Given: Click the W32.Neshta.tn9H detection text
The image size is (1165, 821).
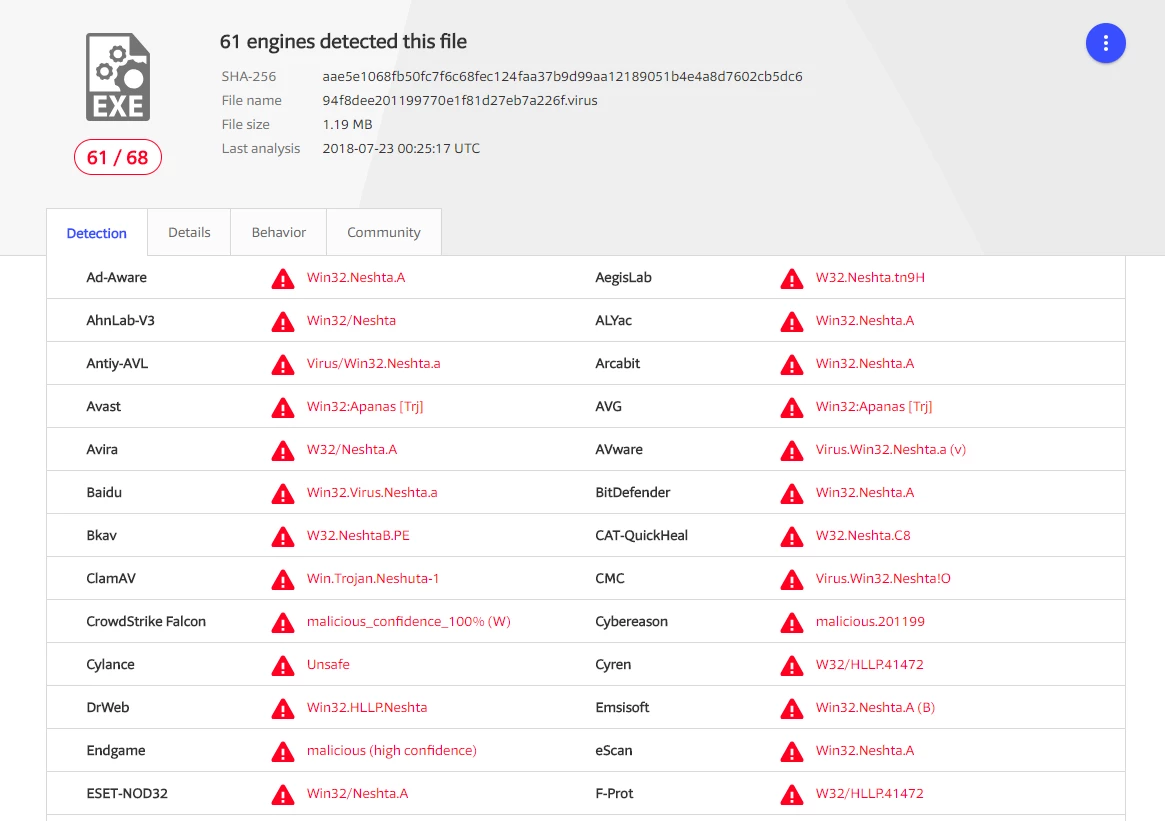Looking at the screenshot, I should point(870,277).
